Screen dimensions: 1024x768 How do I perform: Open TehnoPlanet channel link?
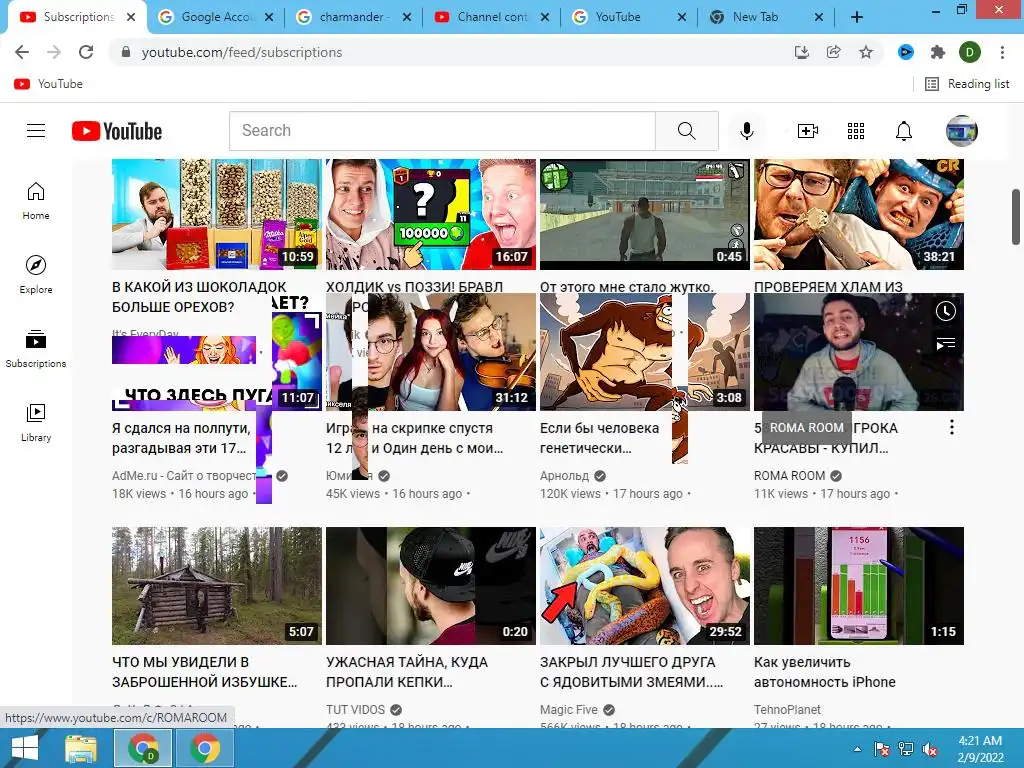pyautogui.click(x=787, y=709)
